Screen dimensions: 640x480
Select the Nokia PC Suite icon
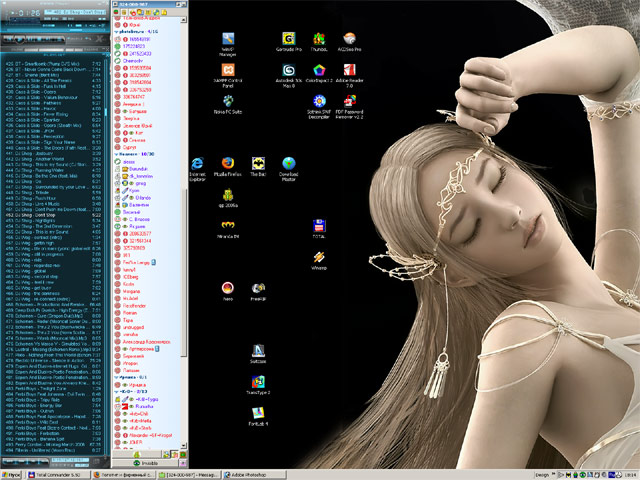228,104
